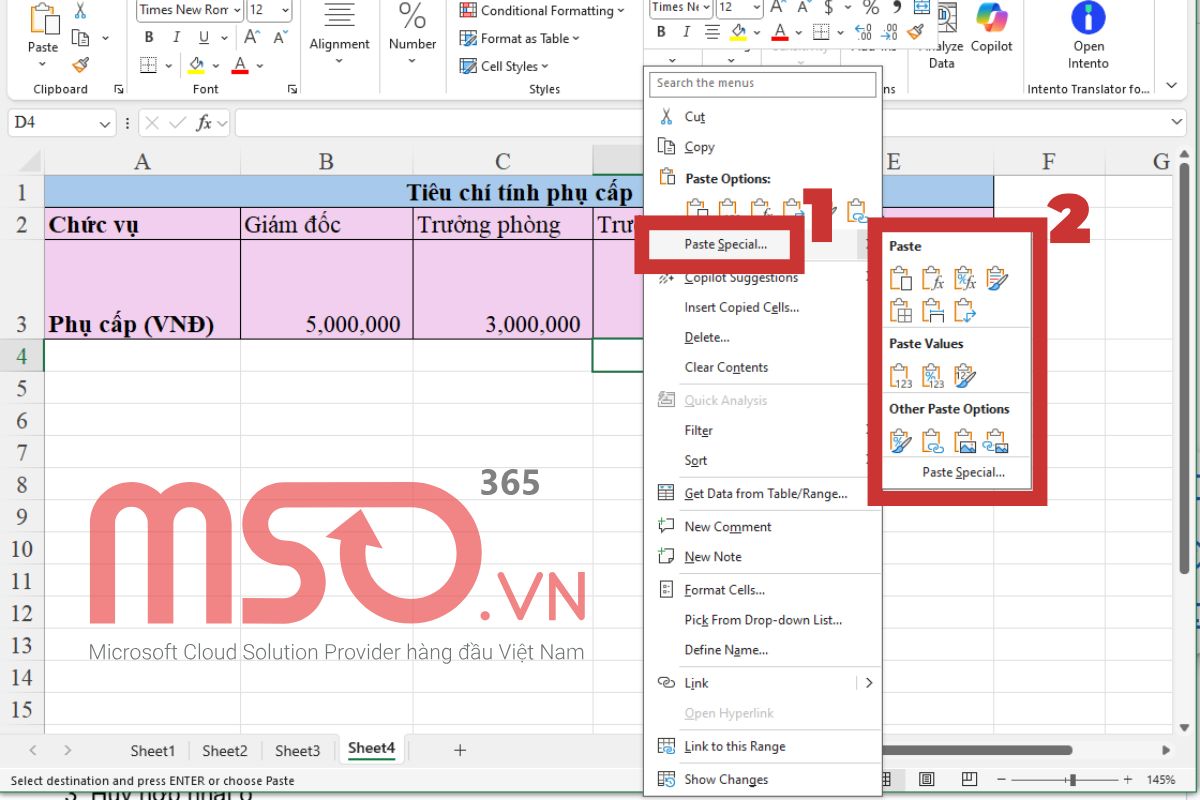
Task: Open ribbon font name dropdown Times New Roman
Action: point(236,10)
